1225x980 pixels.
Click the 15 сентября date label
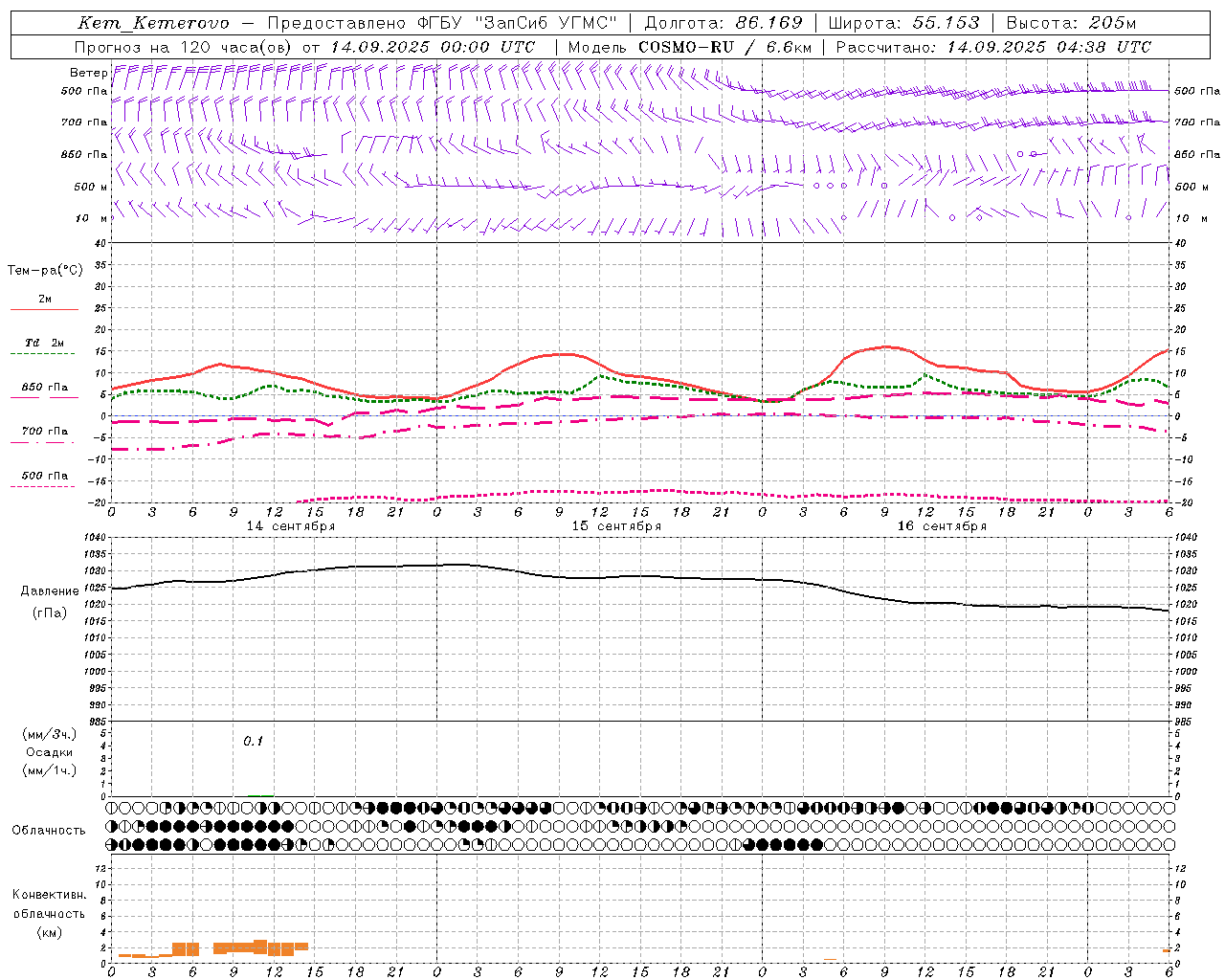[x=616, y=526]
